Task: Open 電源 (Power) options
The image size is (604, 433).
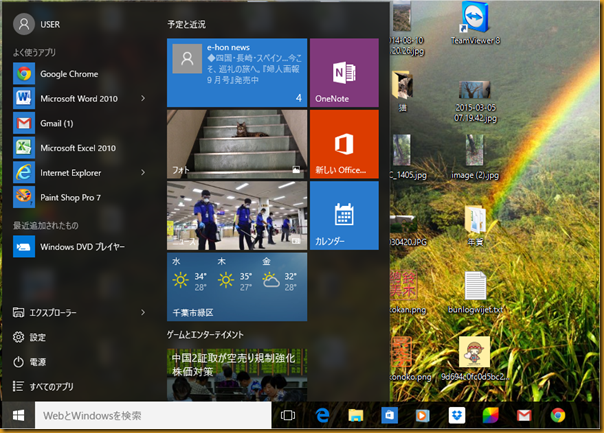Action: click(29, 362)
